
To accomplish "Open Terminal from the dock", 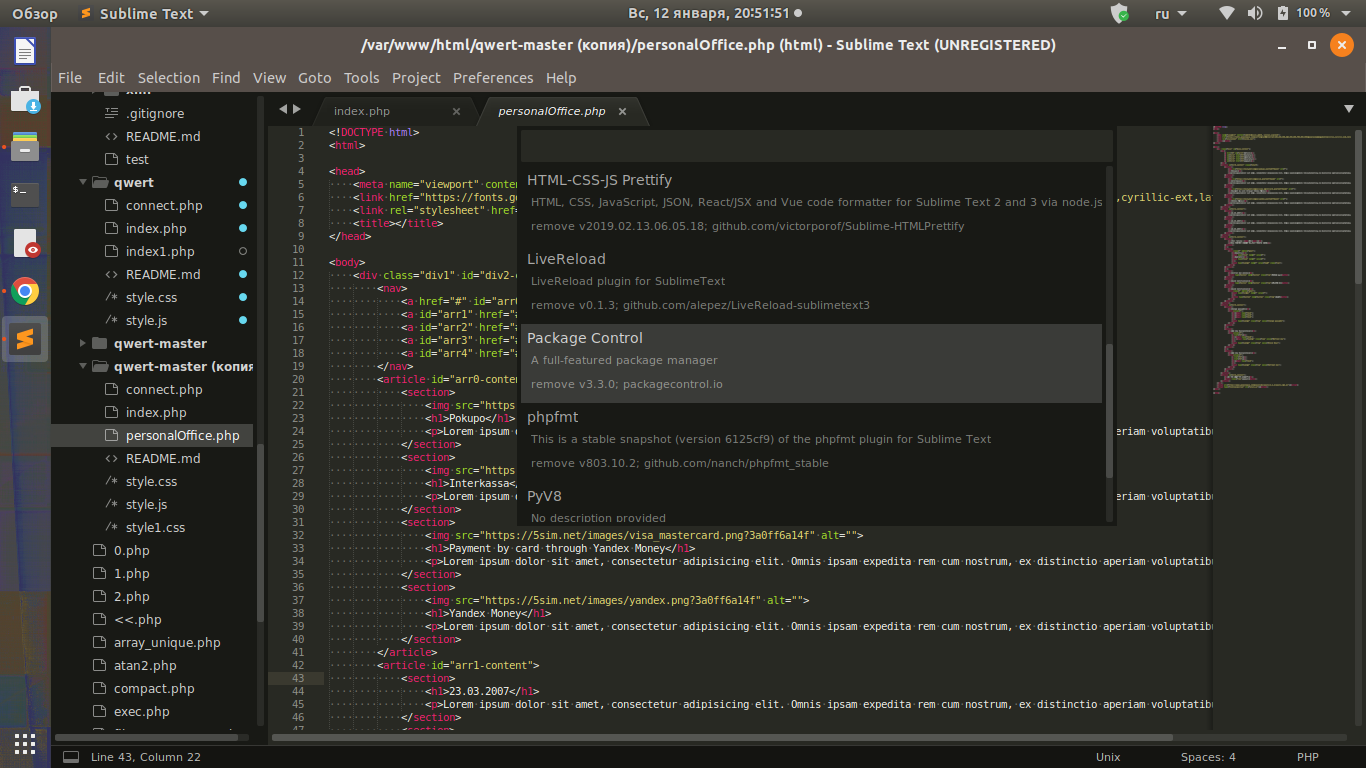I will (25, 193).
